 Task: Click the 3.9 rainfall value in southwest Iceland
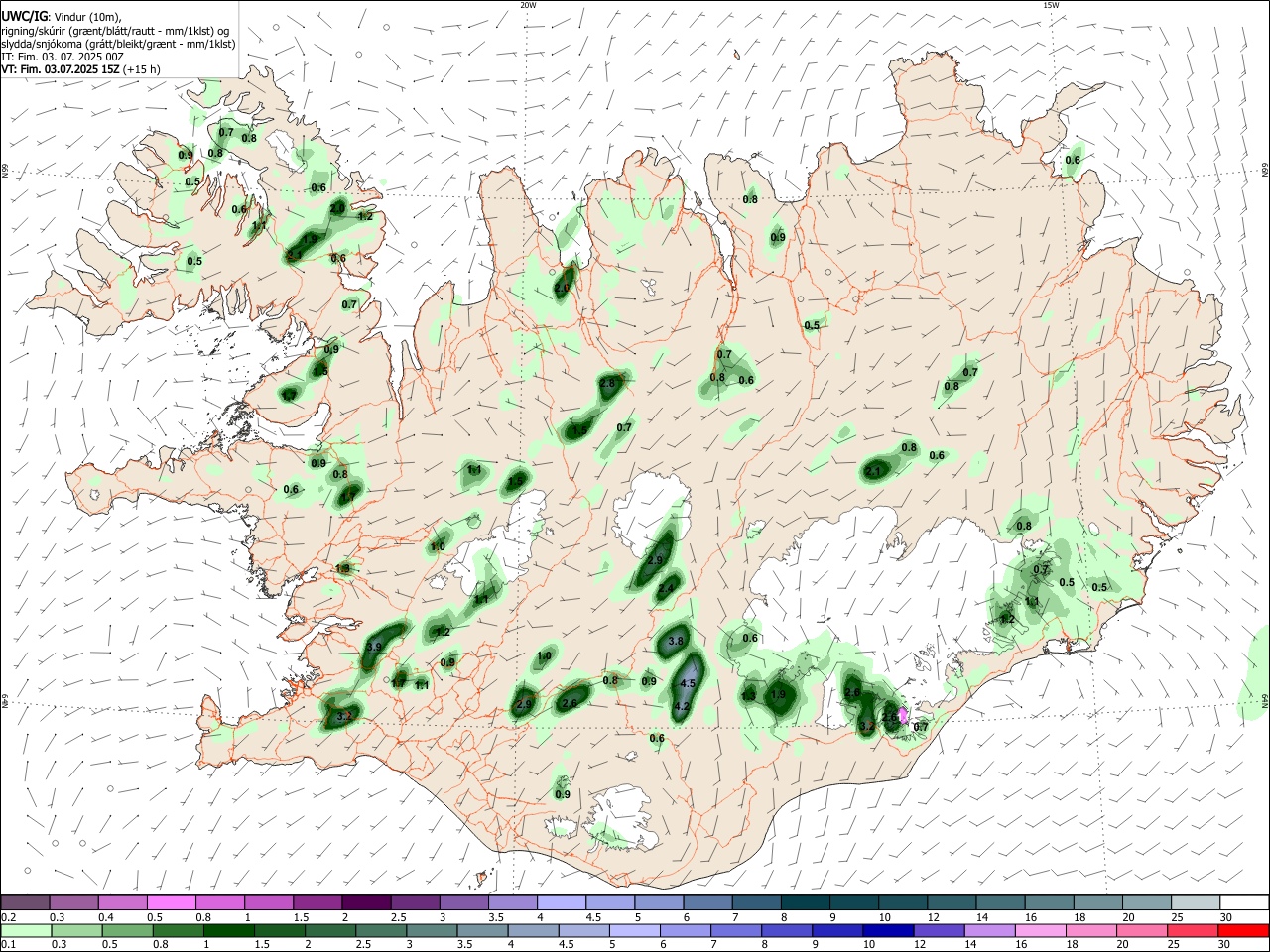pyautogui.click(x=373, y=647)
